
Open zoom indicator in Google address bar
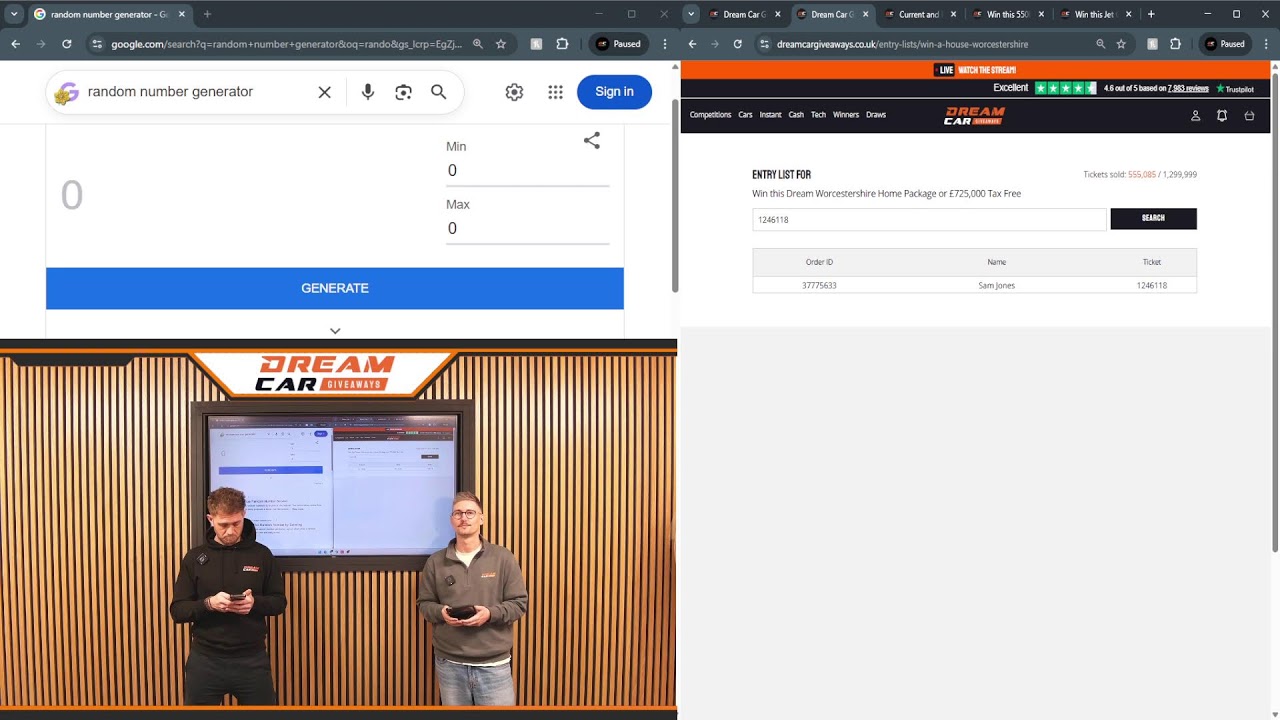[478, 44]
